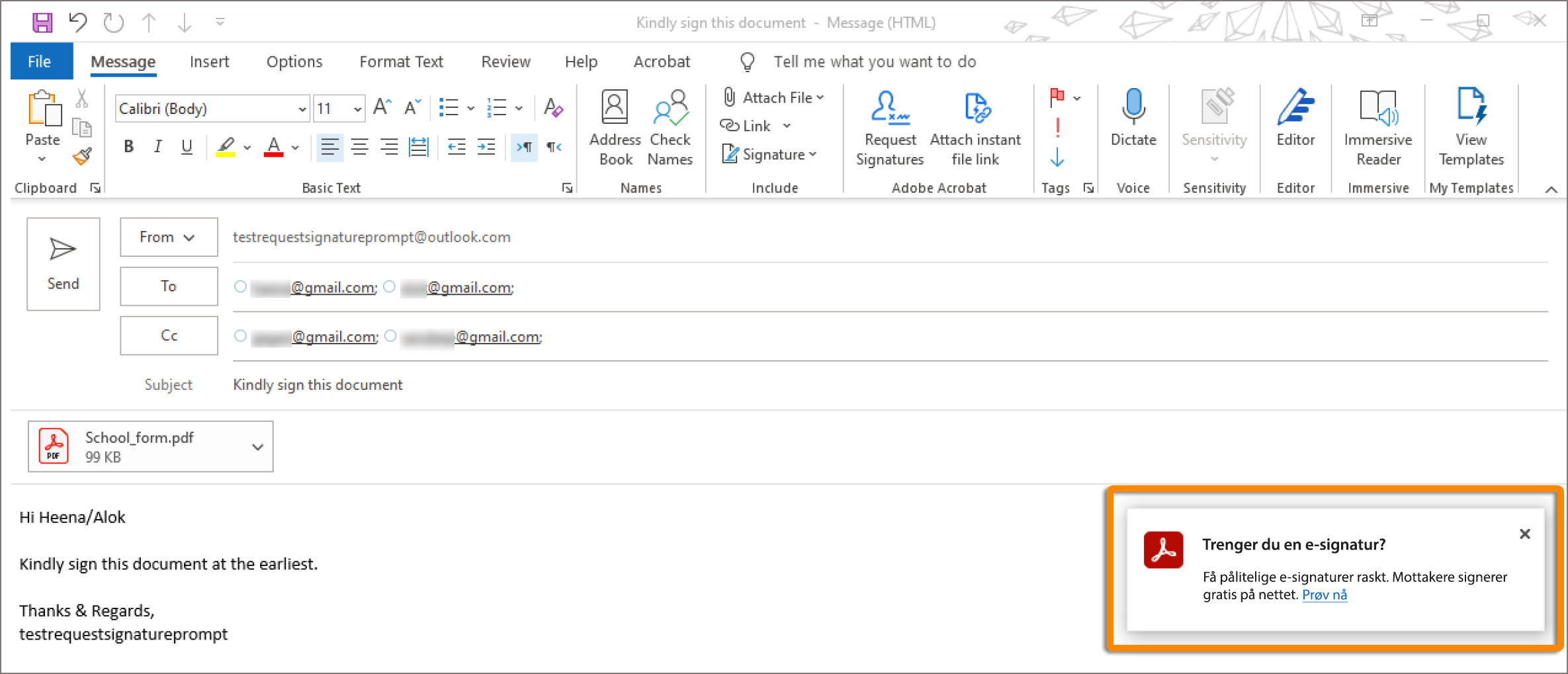The width and height of the screenshot is (1568, 674).
Task: Go to previous item using the up arrow
Action: click(149, 23)
